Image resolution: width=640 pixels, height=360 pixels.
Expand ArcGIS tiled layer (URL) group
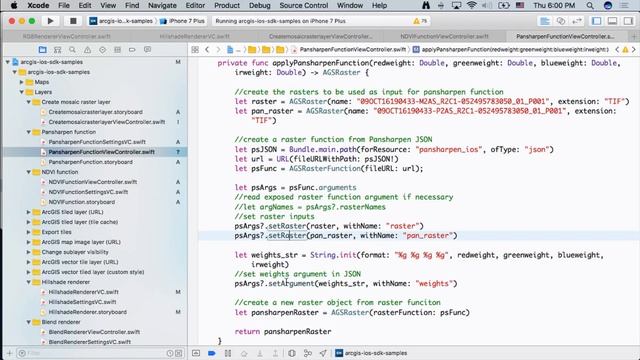[29, 212]
